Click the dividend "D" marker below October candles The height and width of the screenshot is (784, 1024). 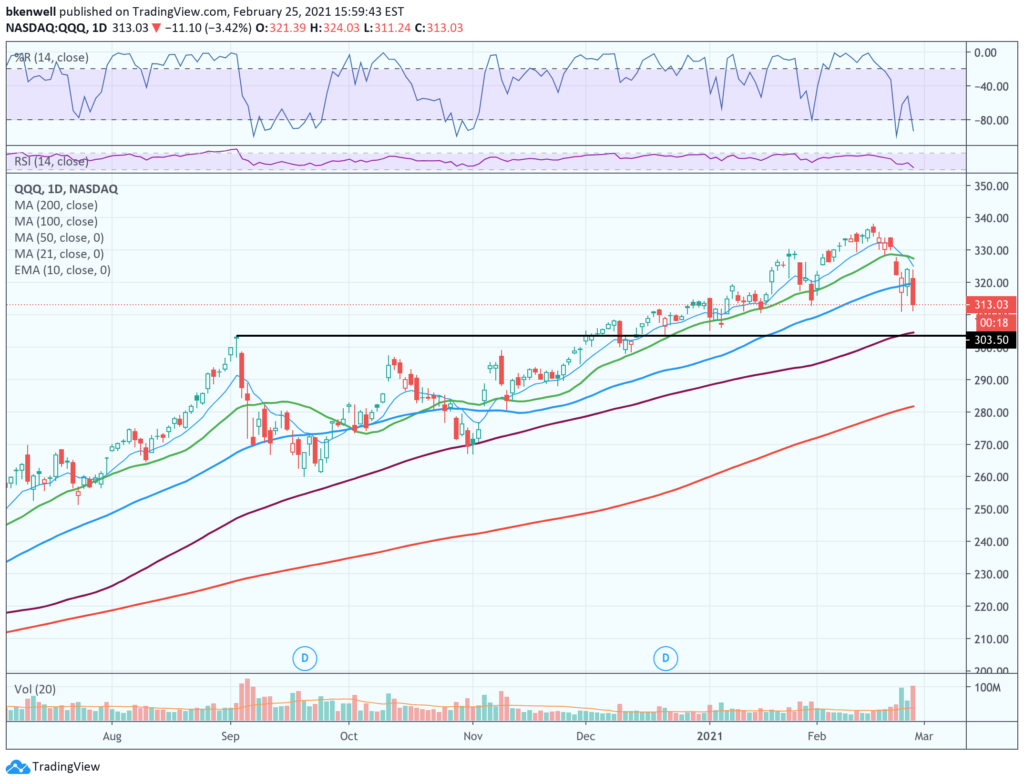304,658
